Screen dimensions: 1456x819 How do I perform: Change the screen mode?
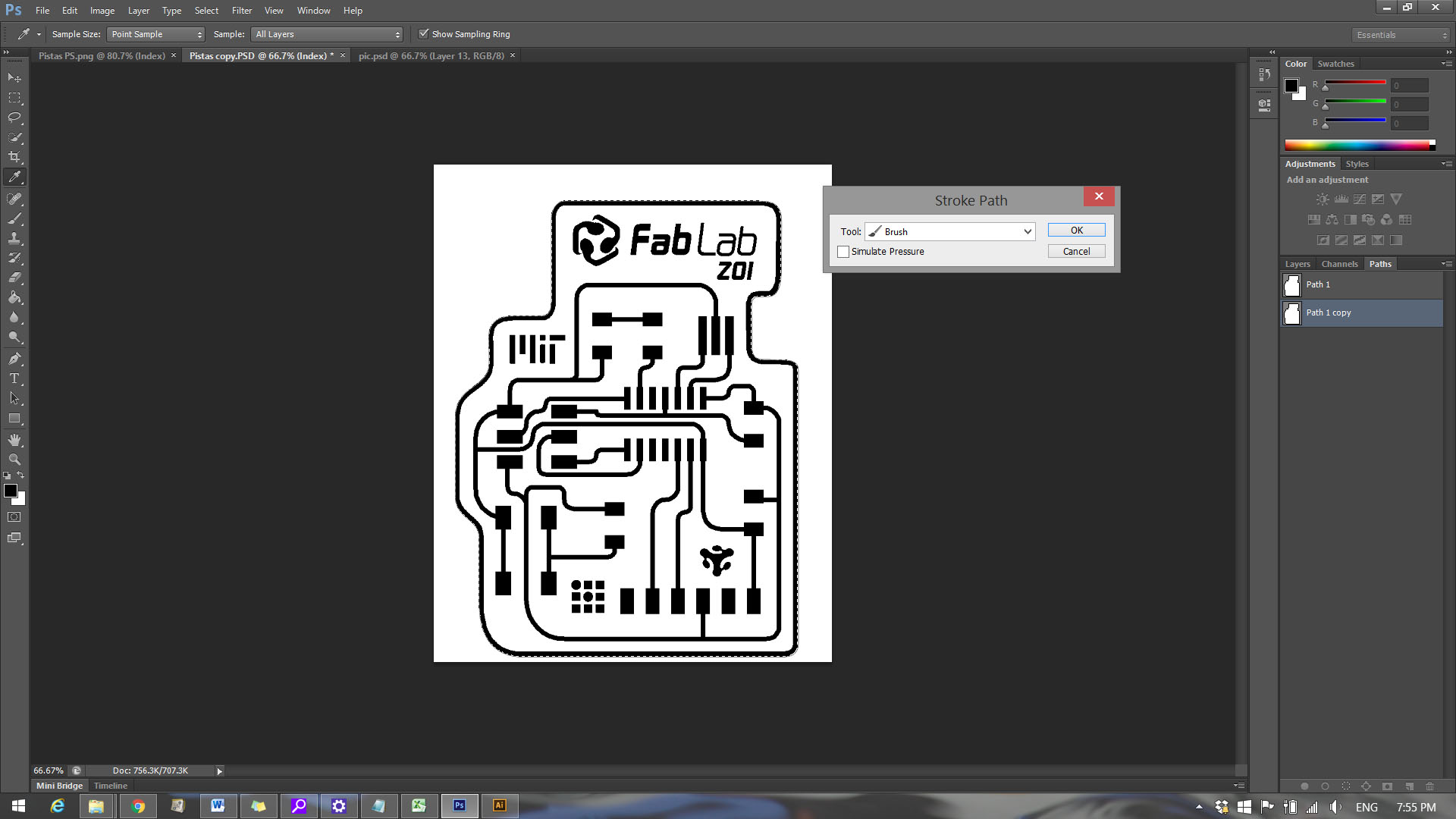click(14, 538)
